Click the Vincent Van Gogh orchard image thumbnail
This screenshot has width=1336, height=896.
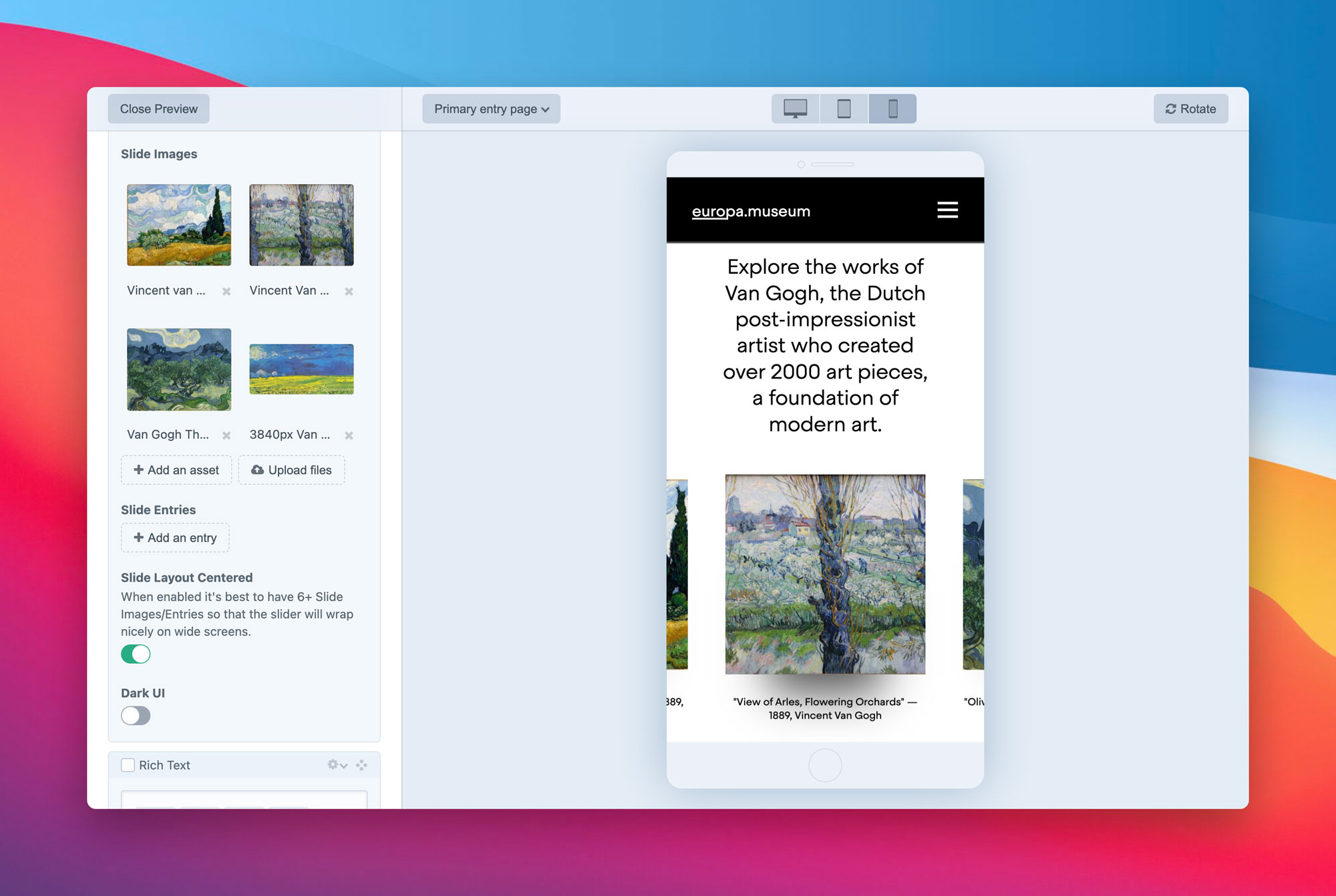coord(301,225)
